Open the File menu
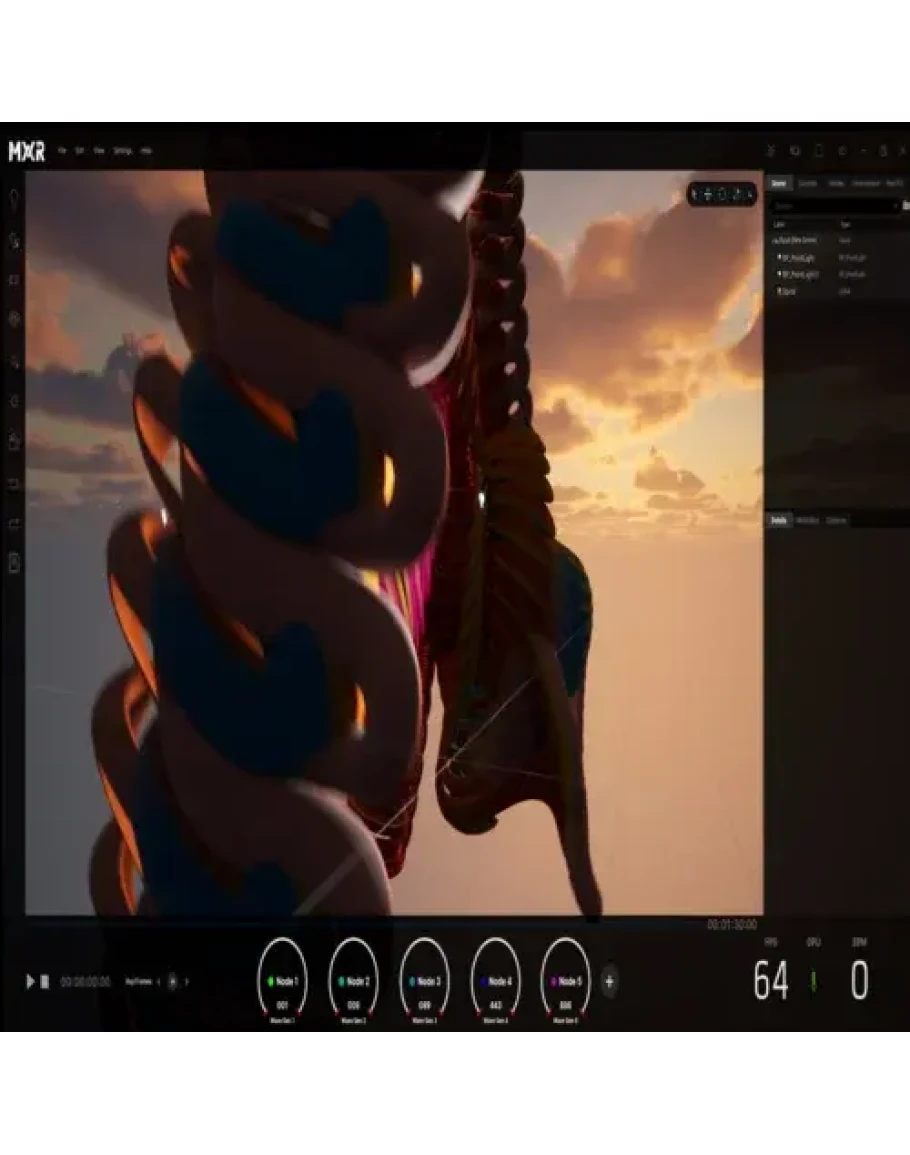Viewport: 910px width, 1155px height. (x=62, y=151)
